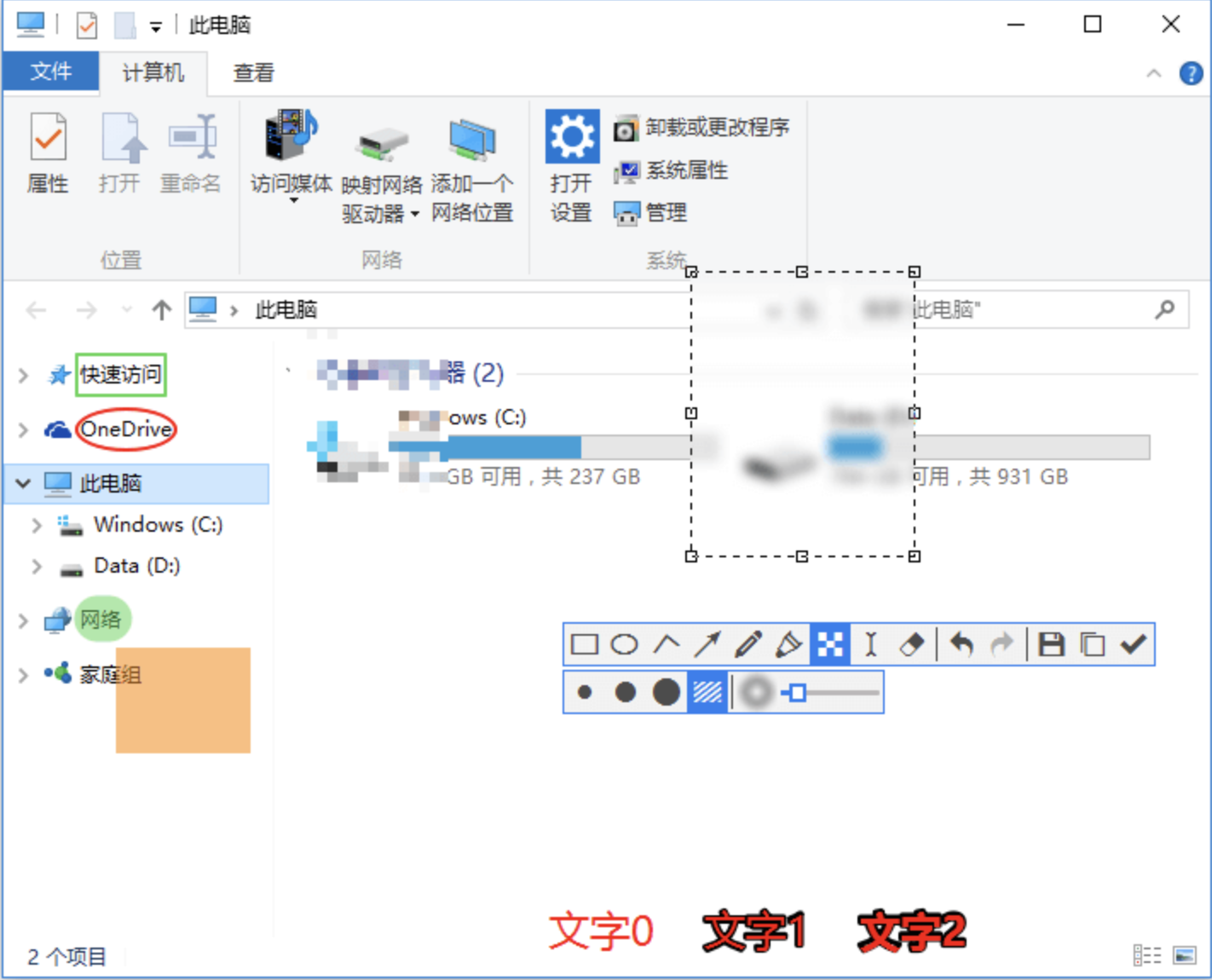1212x980 pixels.
Task: Click quick access toolbar properties icon
Action: coord(87,25)
